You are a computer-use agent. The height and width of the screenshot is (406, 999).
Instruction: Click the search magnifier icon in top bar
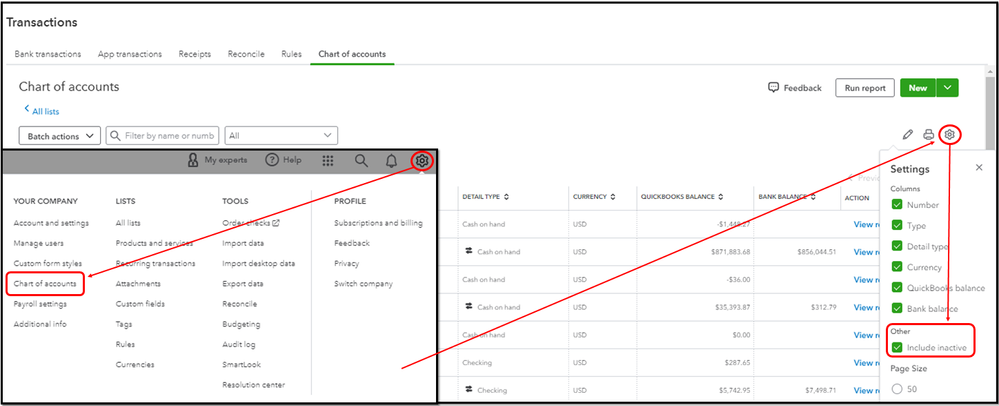pyautogui.click(x=361, y=161)
